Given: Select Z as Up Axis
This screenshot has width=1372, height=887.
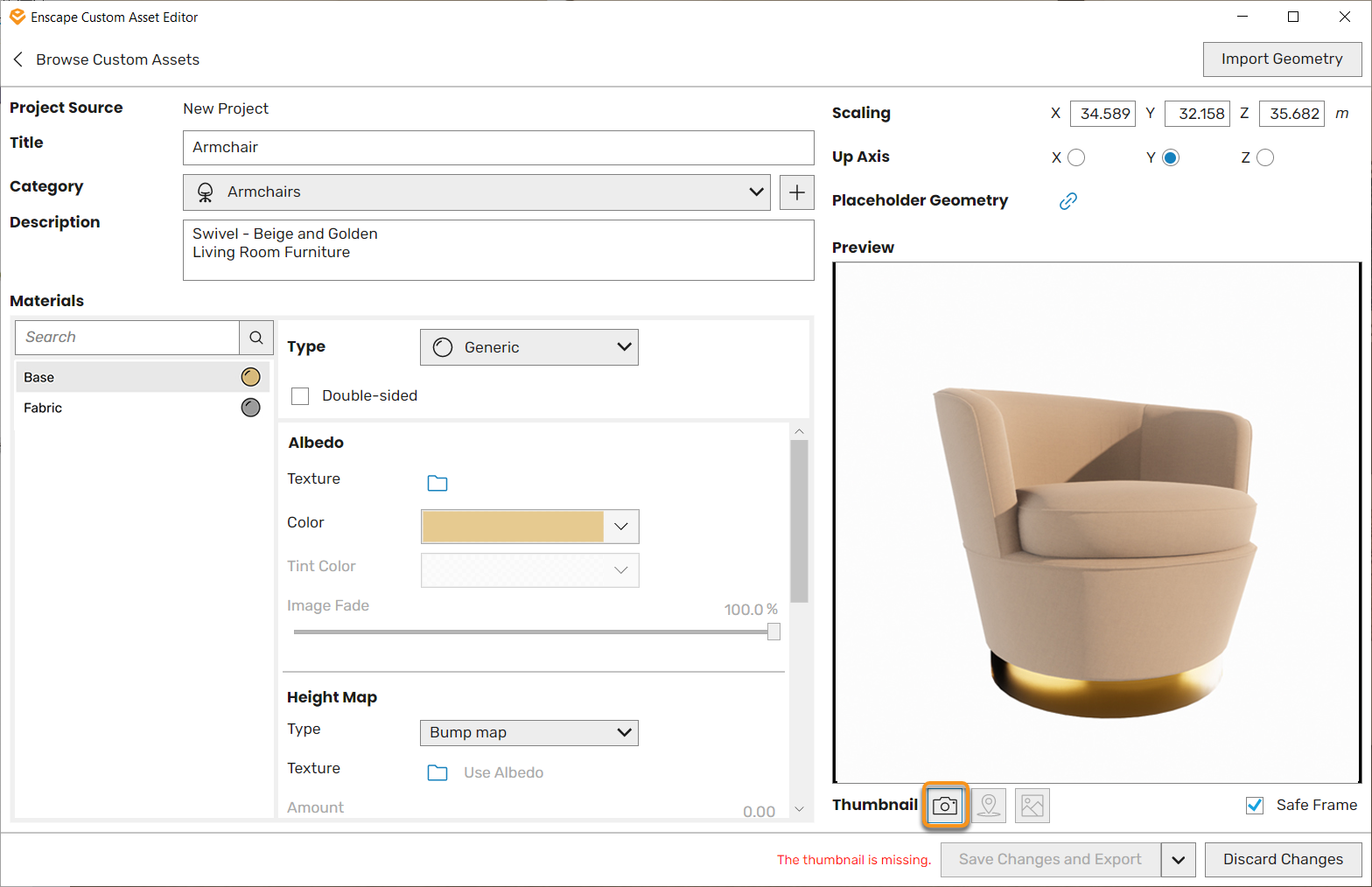Looking at the screenshot, I should (x=1265, y=157).
